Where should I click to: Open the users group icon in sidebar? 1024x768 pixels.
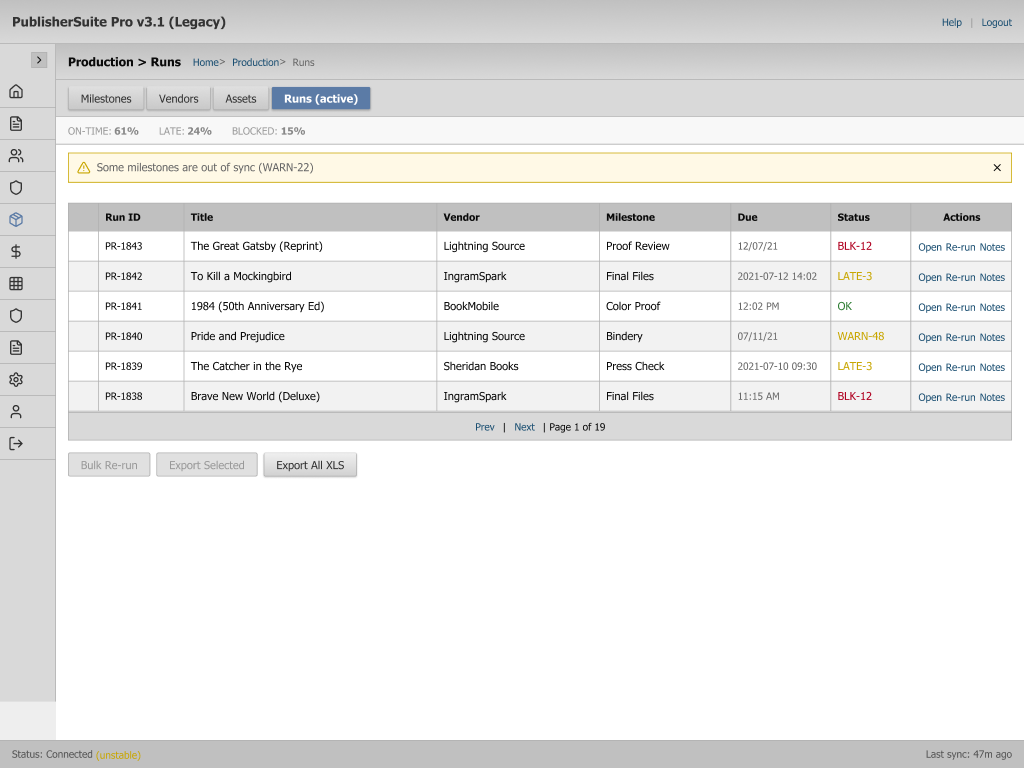click(x=16, y=156)
